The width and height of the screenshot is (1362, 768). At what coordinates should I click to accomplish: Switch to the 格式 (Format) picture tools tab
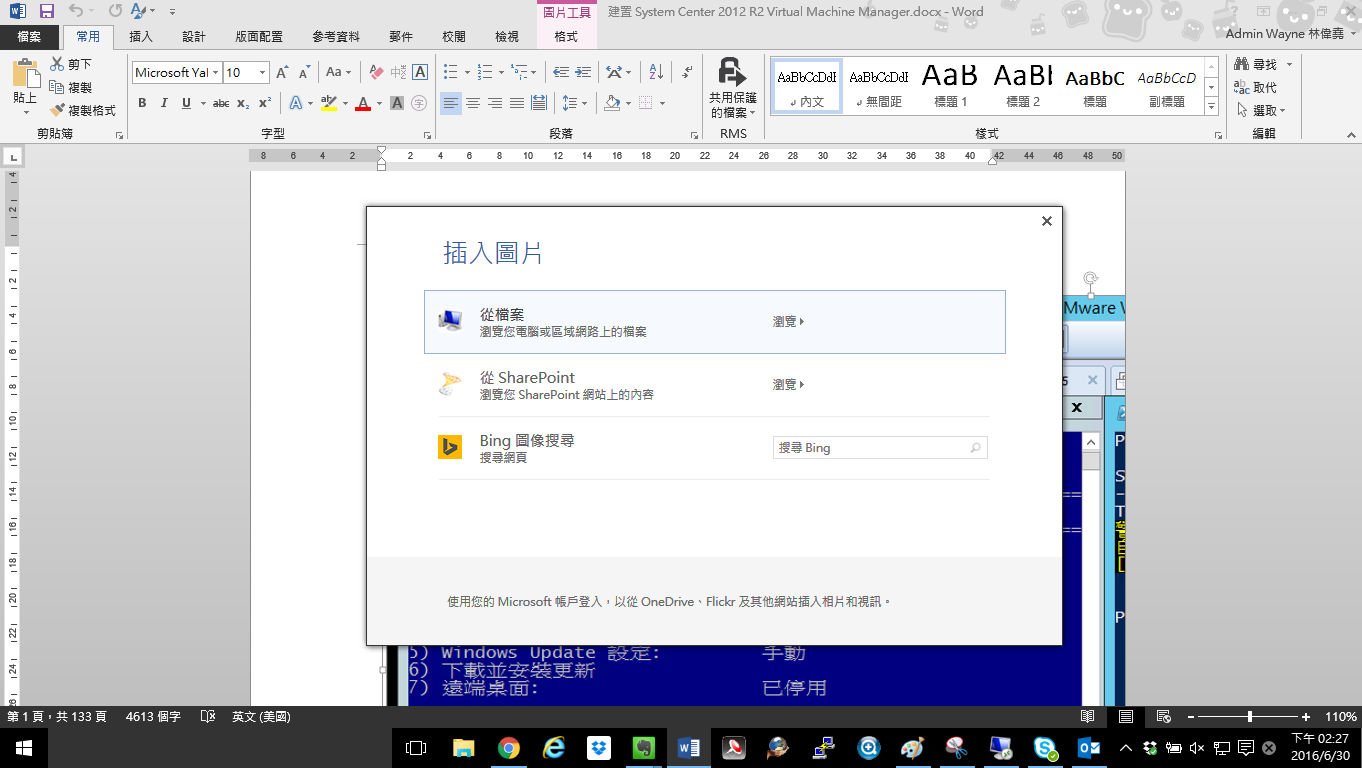[x=566, y=37]
